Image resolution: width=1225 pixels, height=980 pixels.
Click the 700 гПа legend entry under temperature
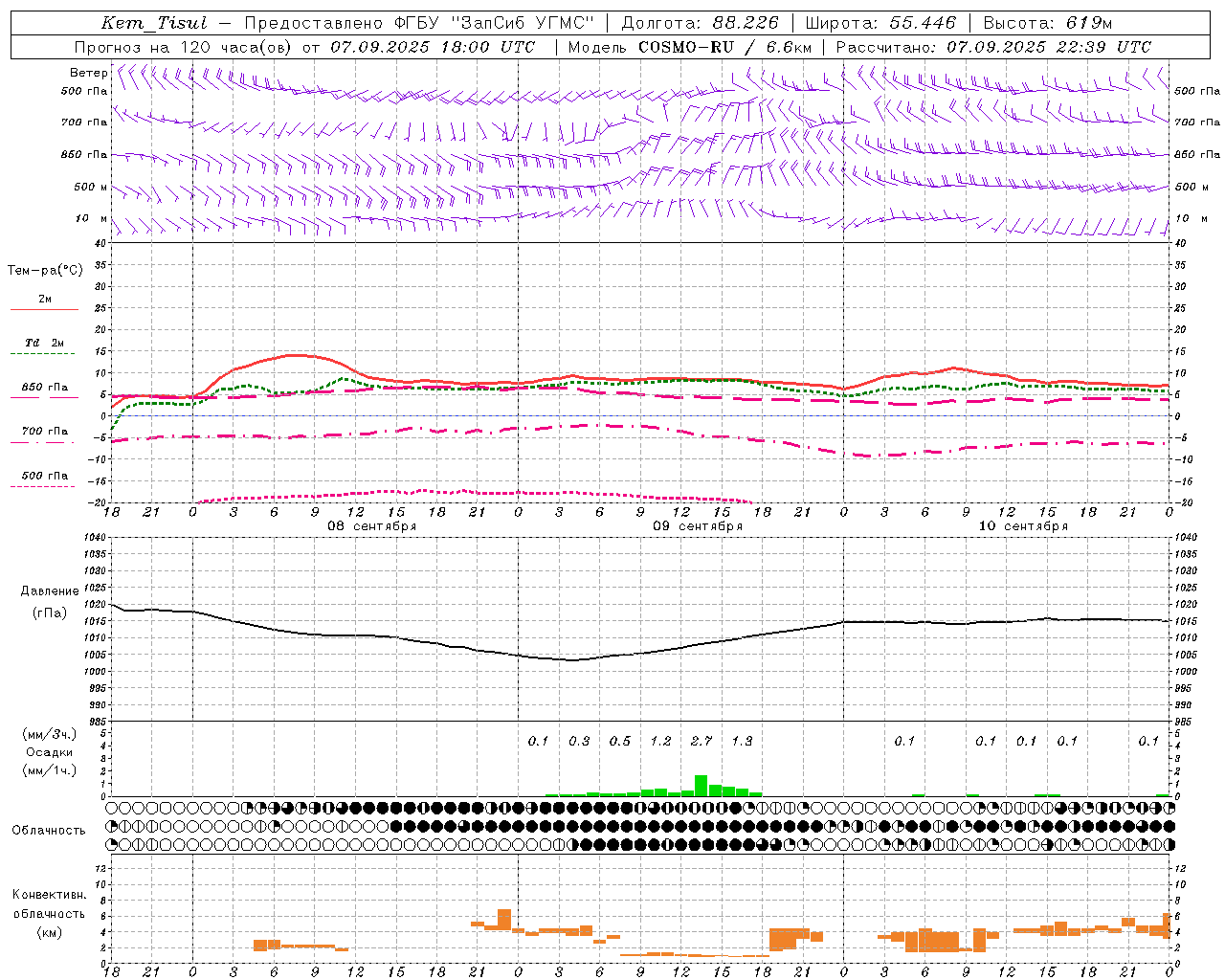click(45, 432)
